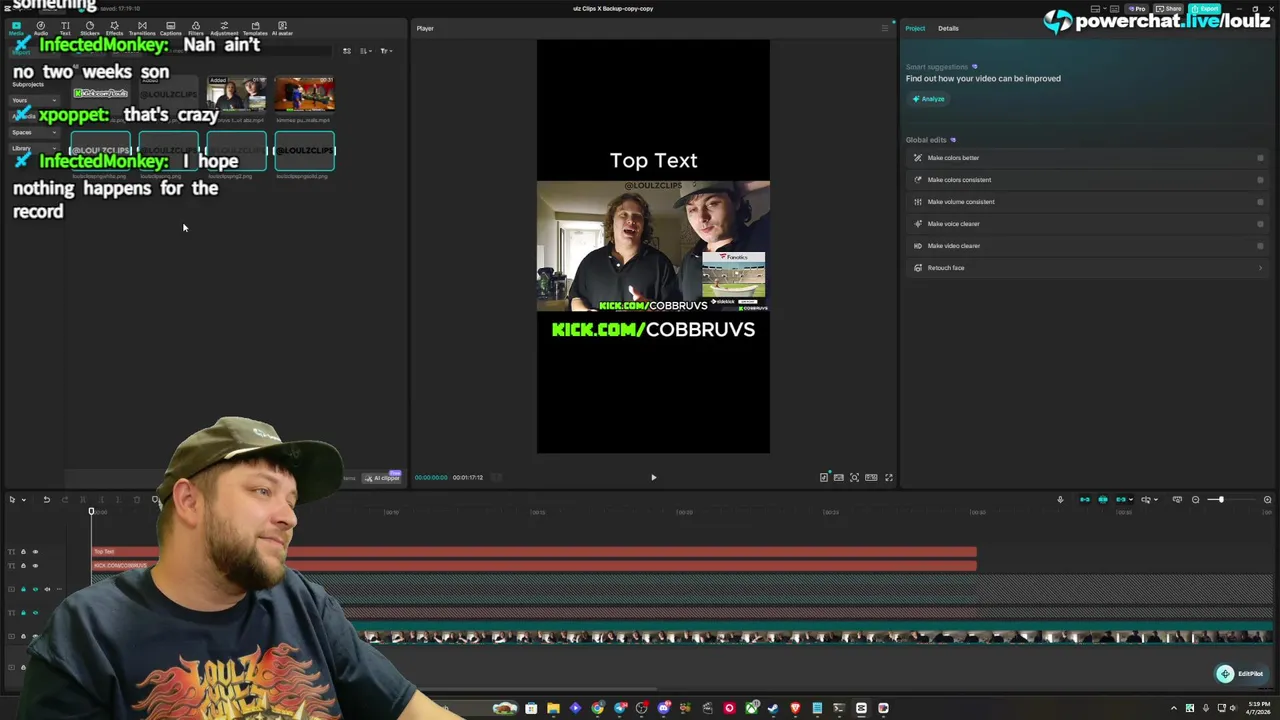This screenshot has height=720, width=1280.
Task: Toggle timeline auto snapping
Action: [1103, 499]
